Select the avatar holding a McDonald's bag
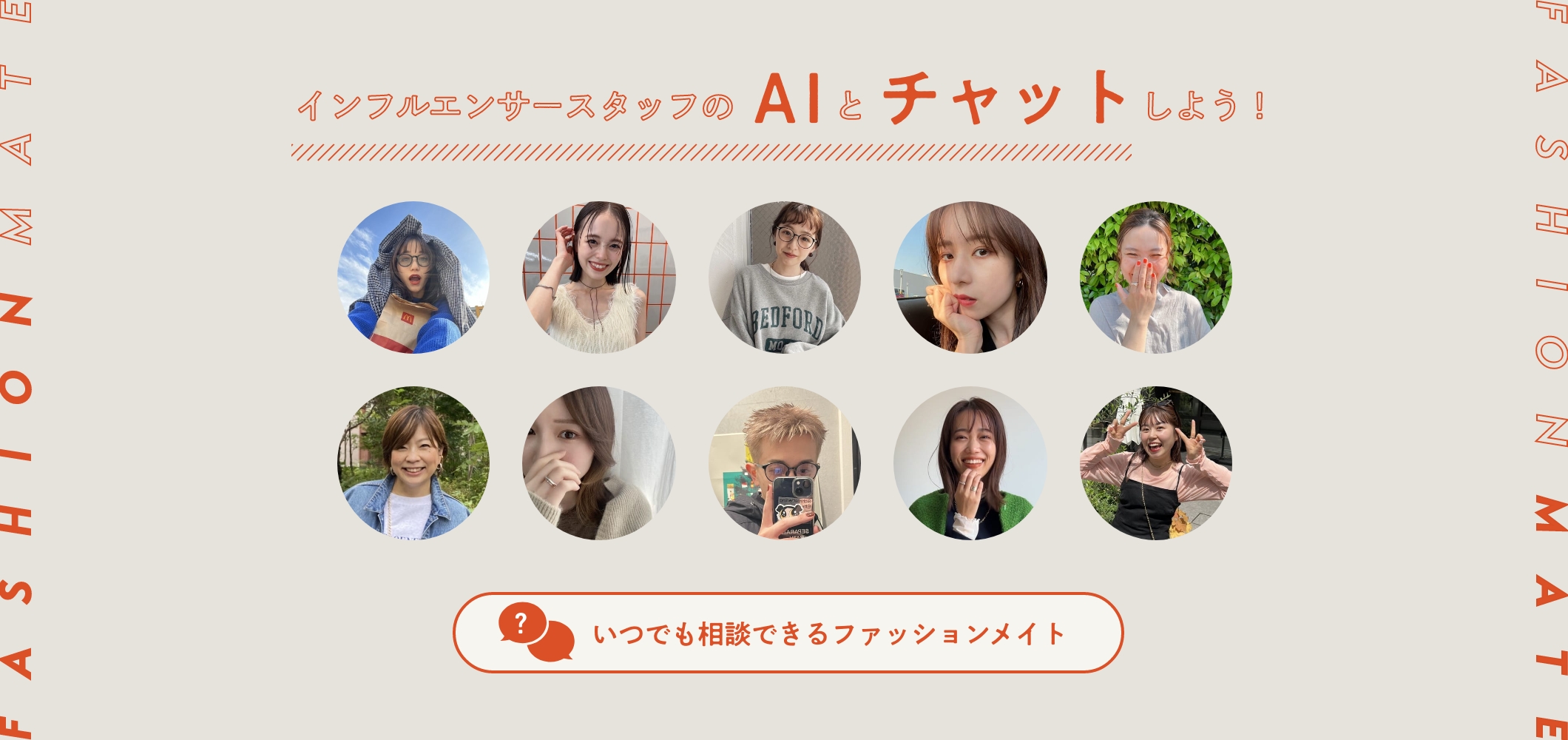 tap(413, 277)
